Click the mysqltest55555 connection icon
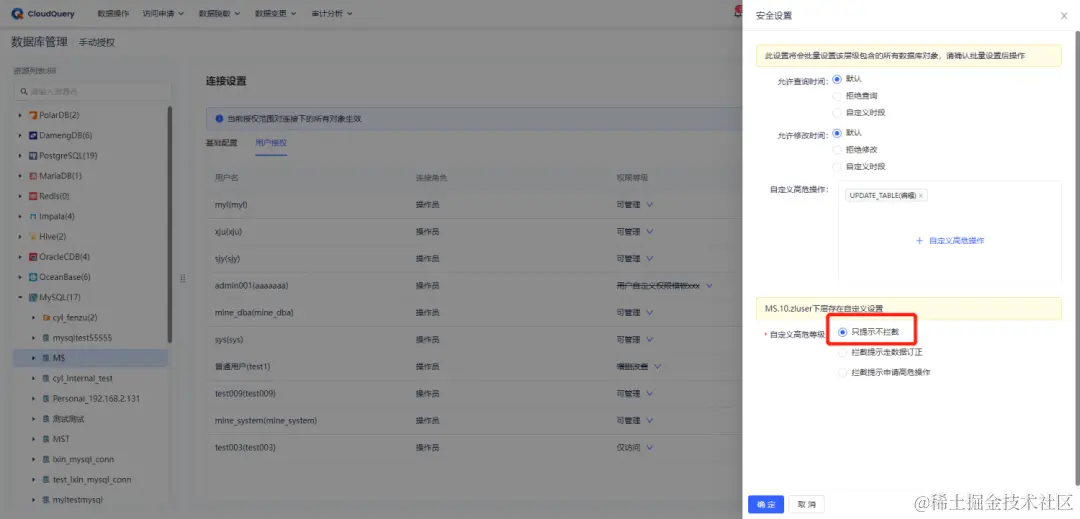1080x519 pixels. coord(46,338)
